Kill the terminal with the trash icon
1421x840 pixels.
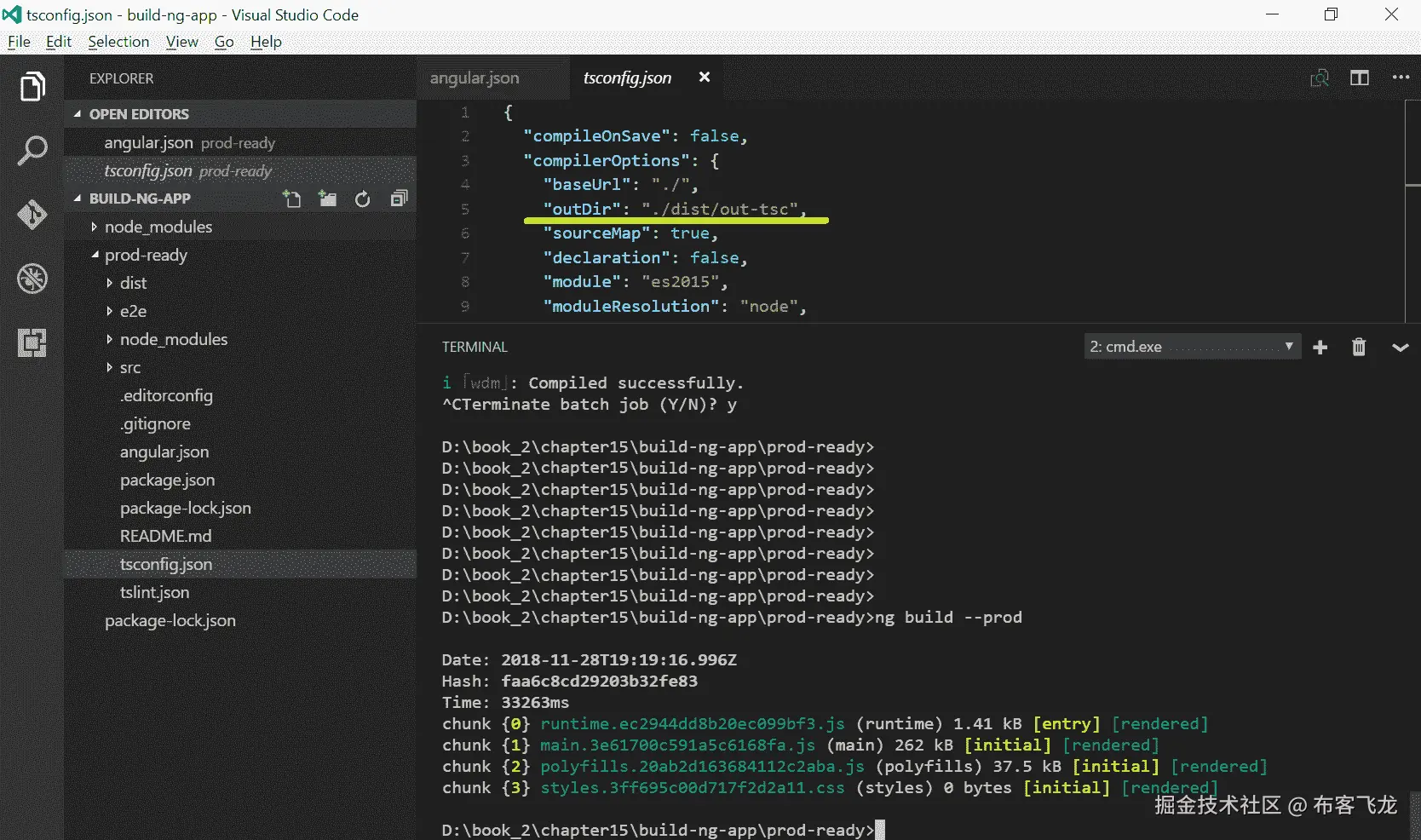click(x=1359, y=348)
